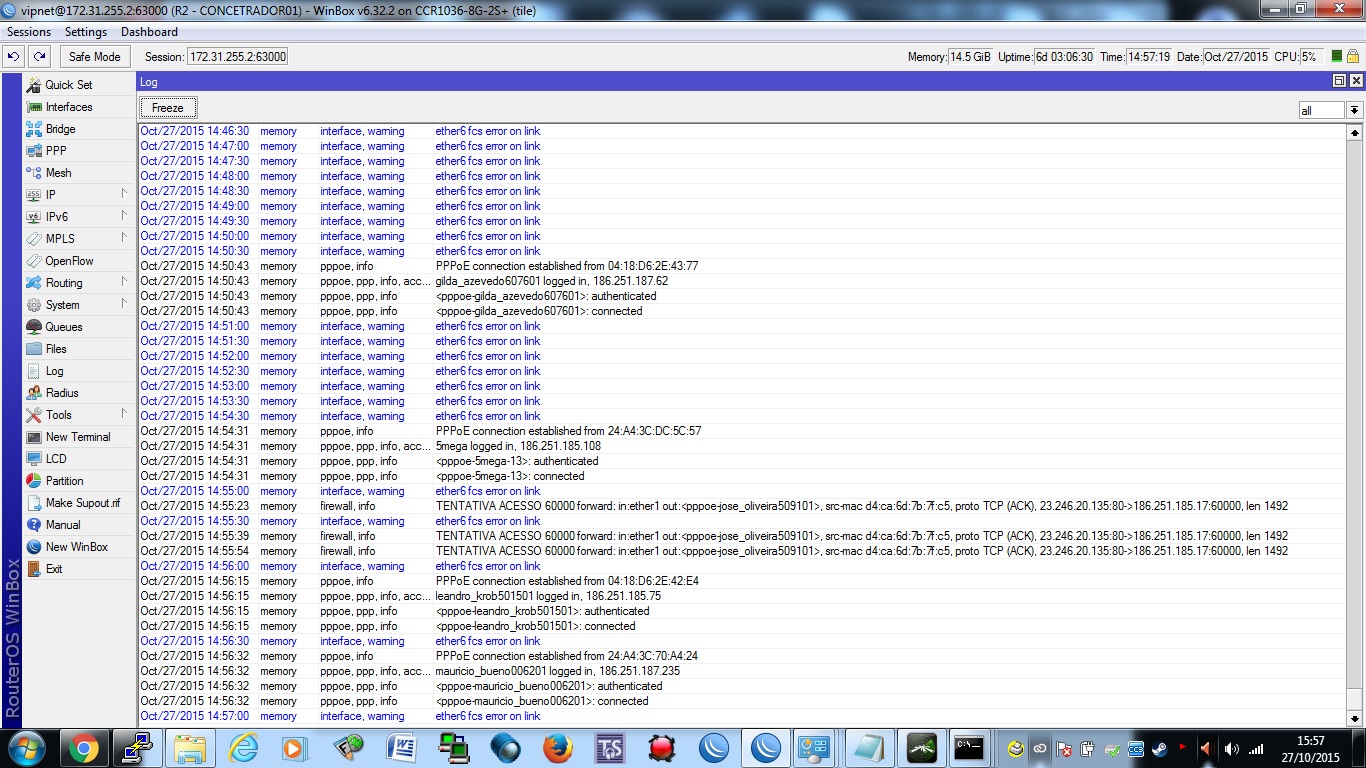The height and width of the screenshot is (768, 1366).
Task: Click the undo arrow in the toolbar
Action: 14,57
